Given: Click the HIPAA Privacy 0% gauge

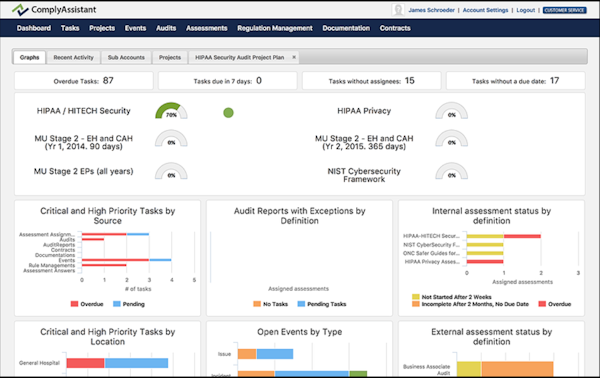Looking at the screenshot, I should (452, 111).
